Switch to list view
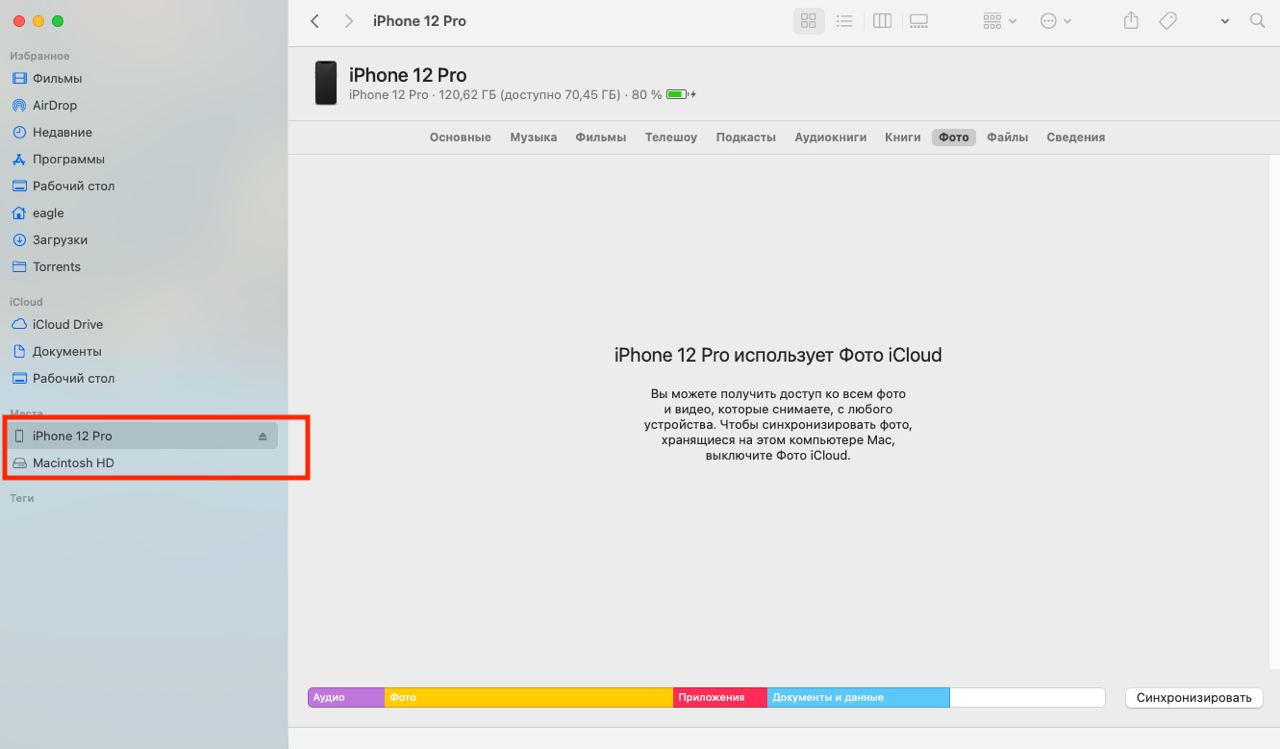The image size is (1280, 749). [845, 21]
